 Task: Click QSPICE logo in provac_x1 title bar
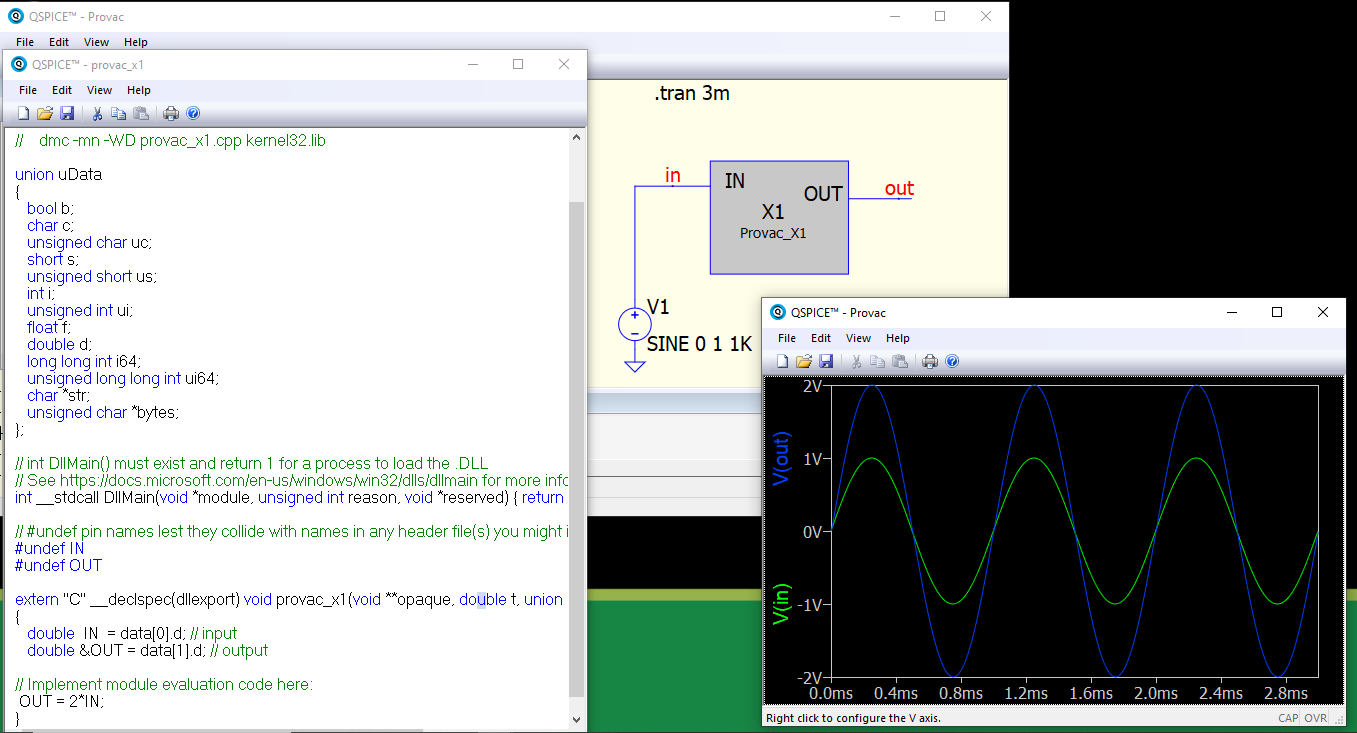(x=19, y=64)
